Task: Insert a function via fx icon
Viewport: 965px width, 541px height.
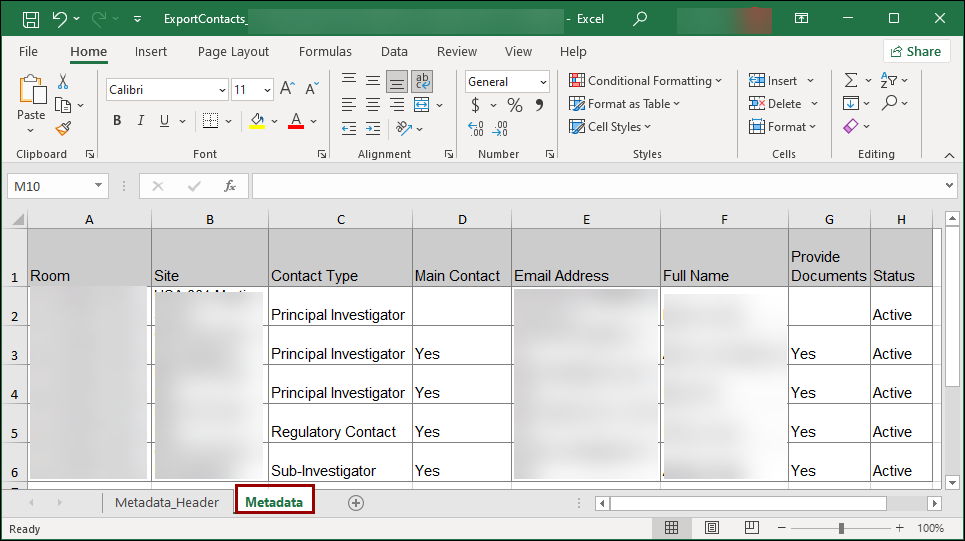Action: pos(229,186)
